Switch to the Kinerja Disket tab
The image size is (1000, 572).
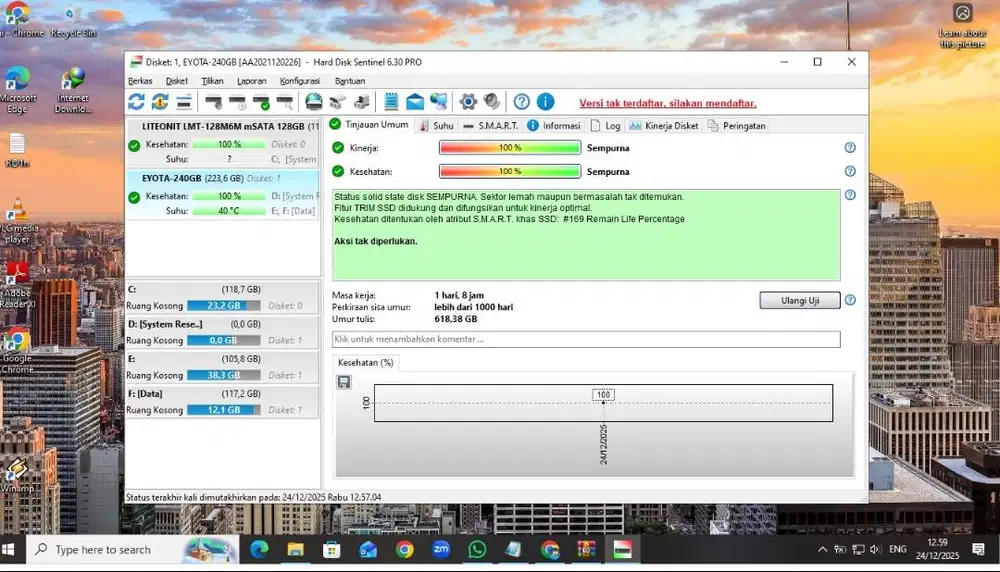[x=664, y=126]
